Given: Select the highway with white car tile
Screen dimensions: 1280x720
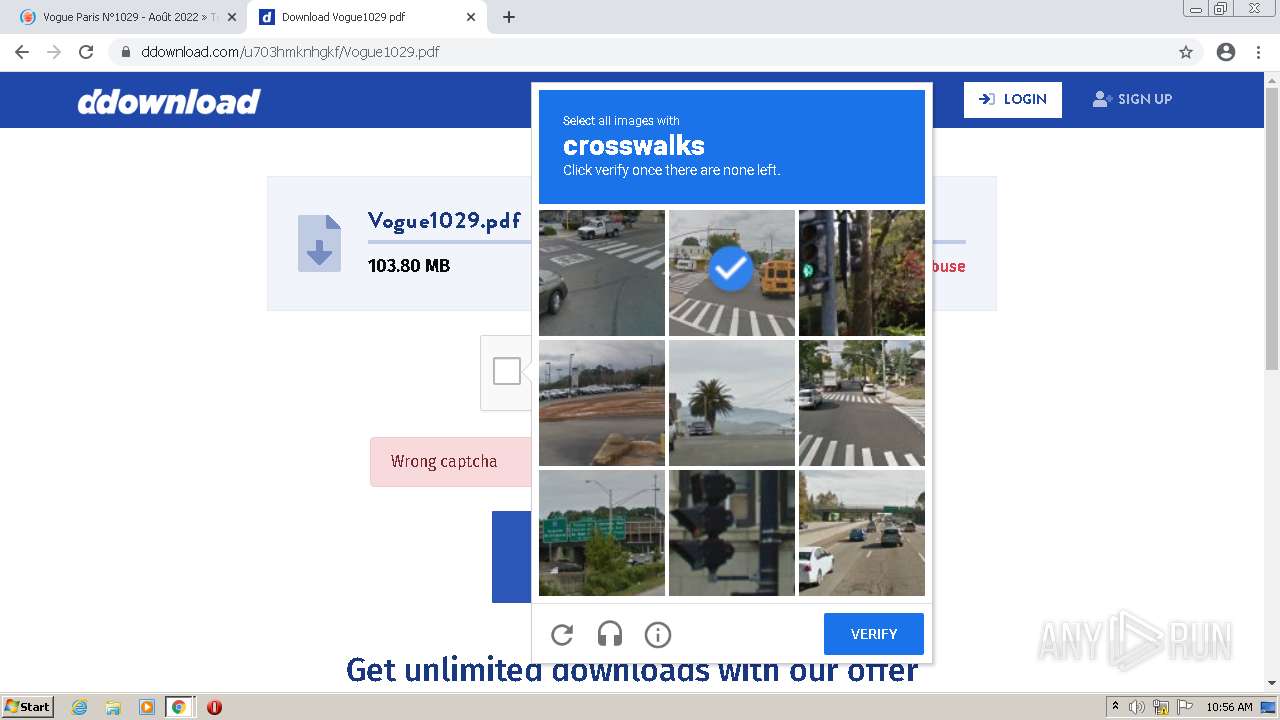Looking at the screenshot, I should point(862,533).
